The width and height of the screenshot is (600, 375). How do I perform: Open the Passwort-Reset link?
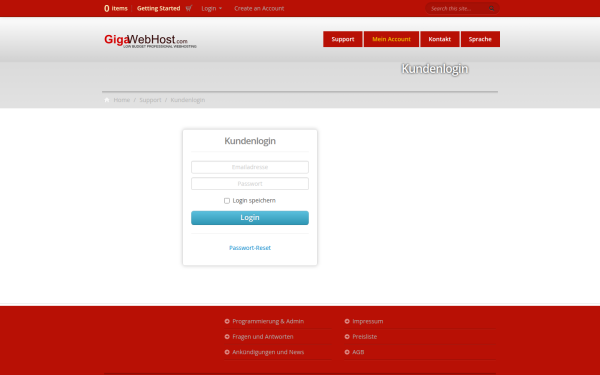pos(250,248)
